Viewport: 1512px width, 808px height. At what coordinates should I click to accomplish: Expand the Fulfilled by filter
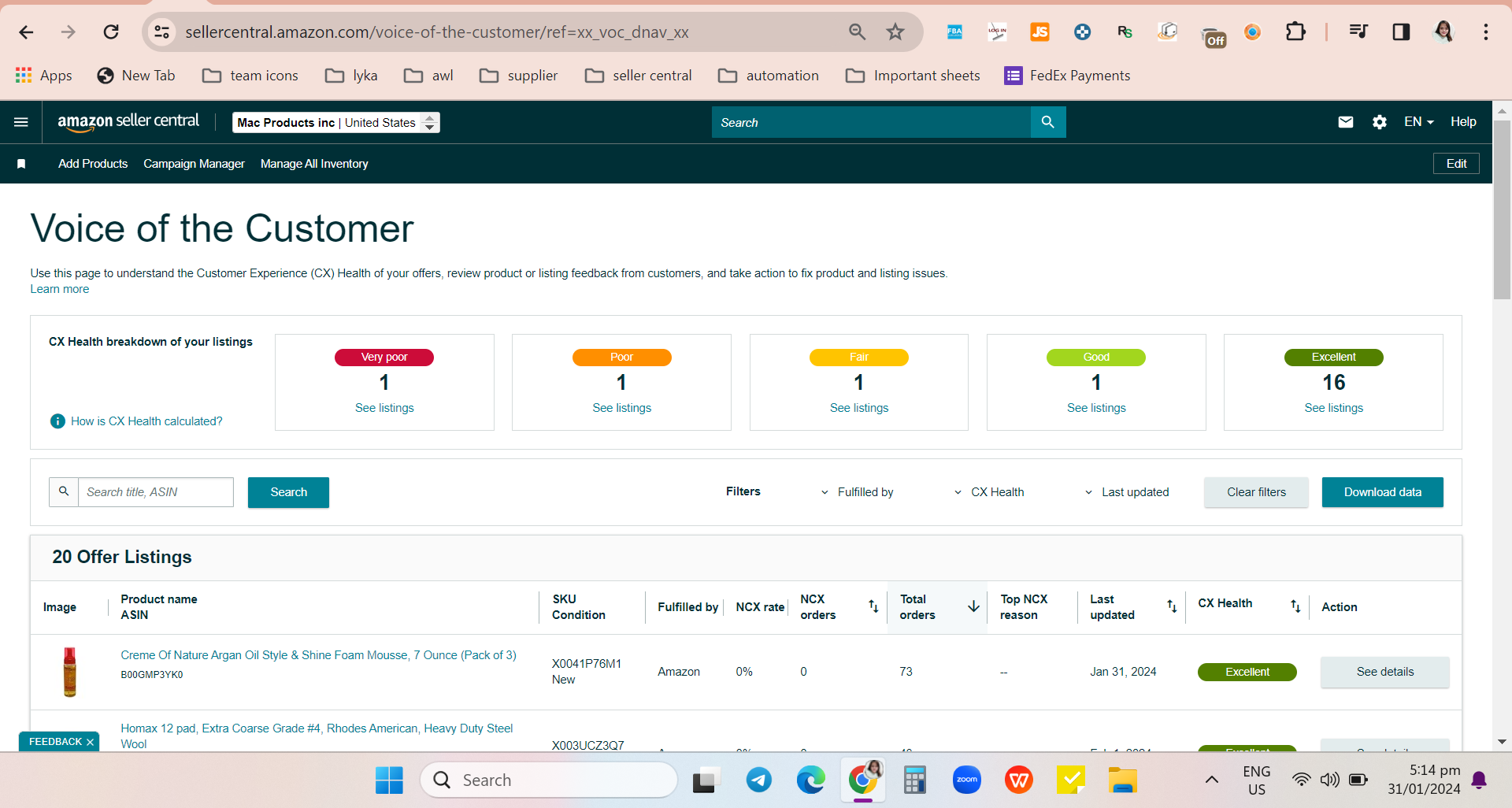tap(857, 492)
